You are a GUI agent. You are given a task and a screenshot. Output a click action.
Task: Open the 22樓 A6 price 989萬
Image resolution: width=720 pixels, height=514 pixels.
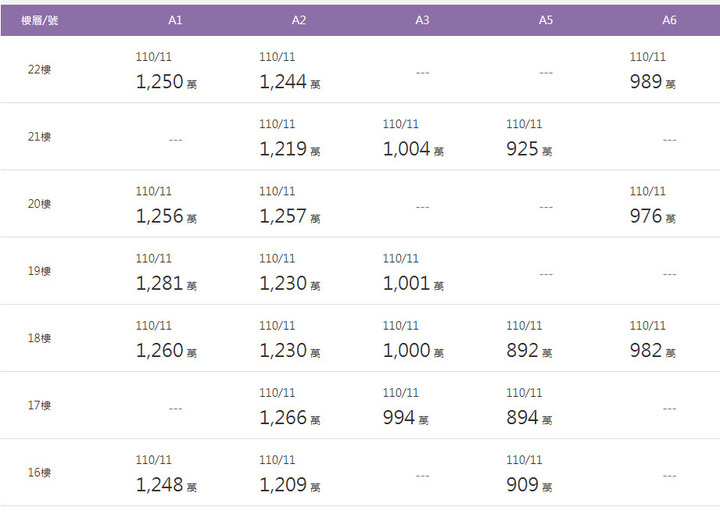coord(652,82)
